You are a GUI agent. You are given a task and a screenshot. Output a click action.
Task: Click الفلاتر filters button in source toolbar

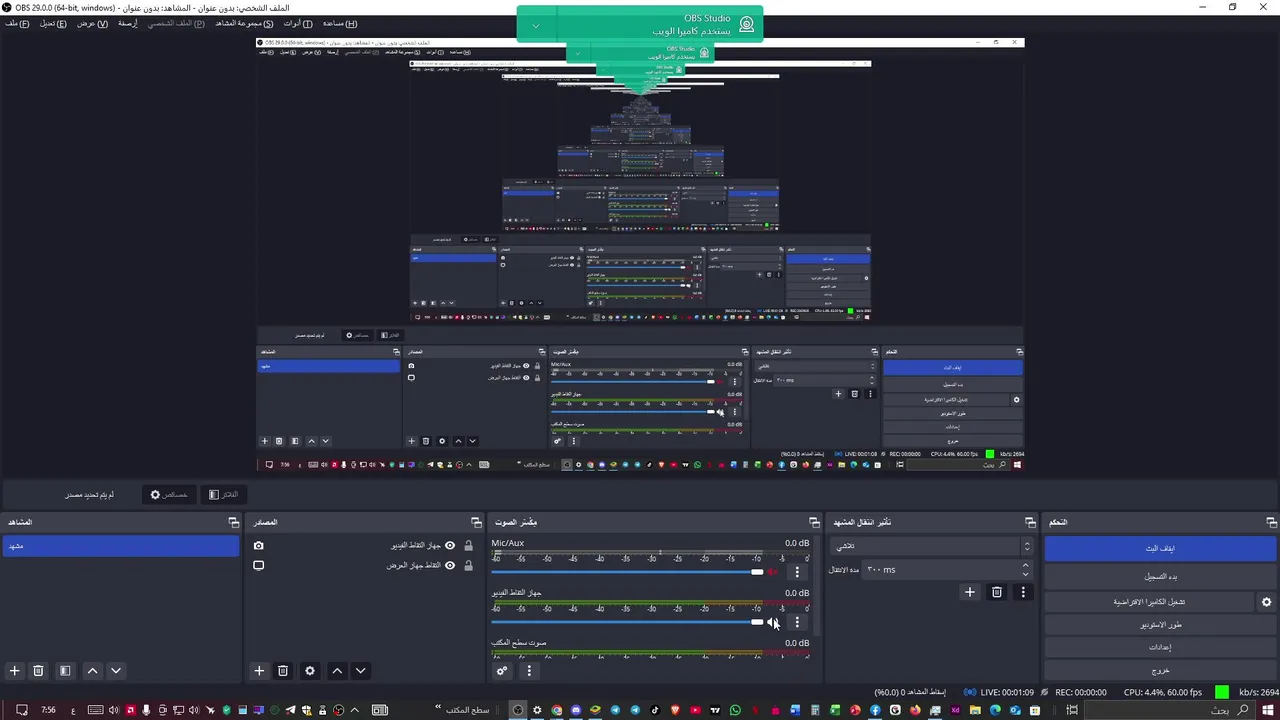click(223, 494)
